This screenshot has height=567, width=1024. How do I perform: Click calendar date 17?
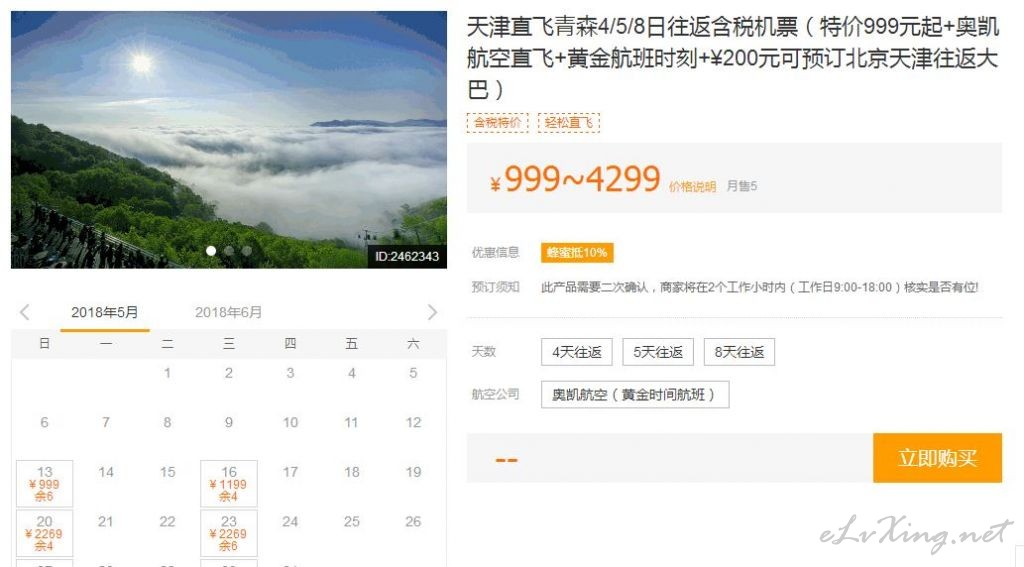[290, 472]
